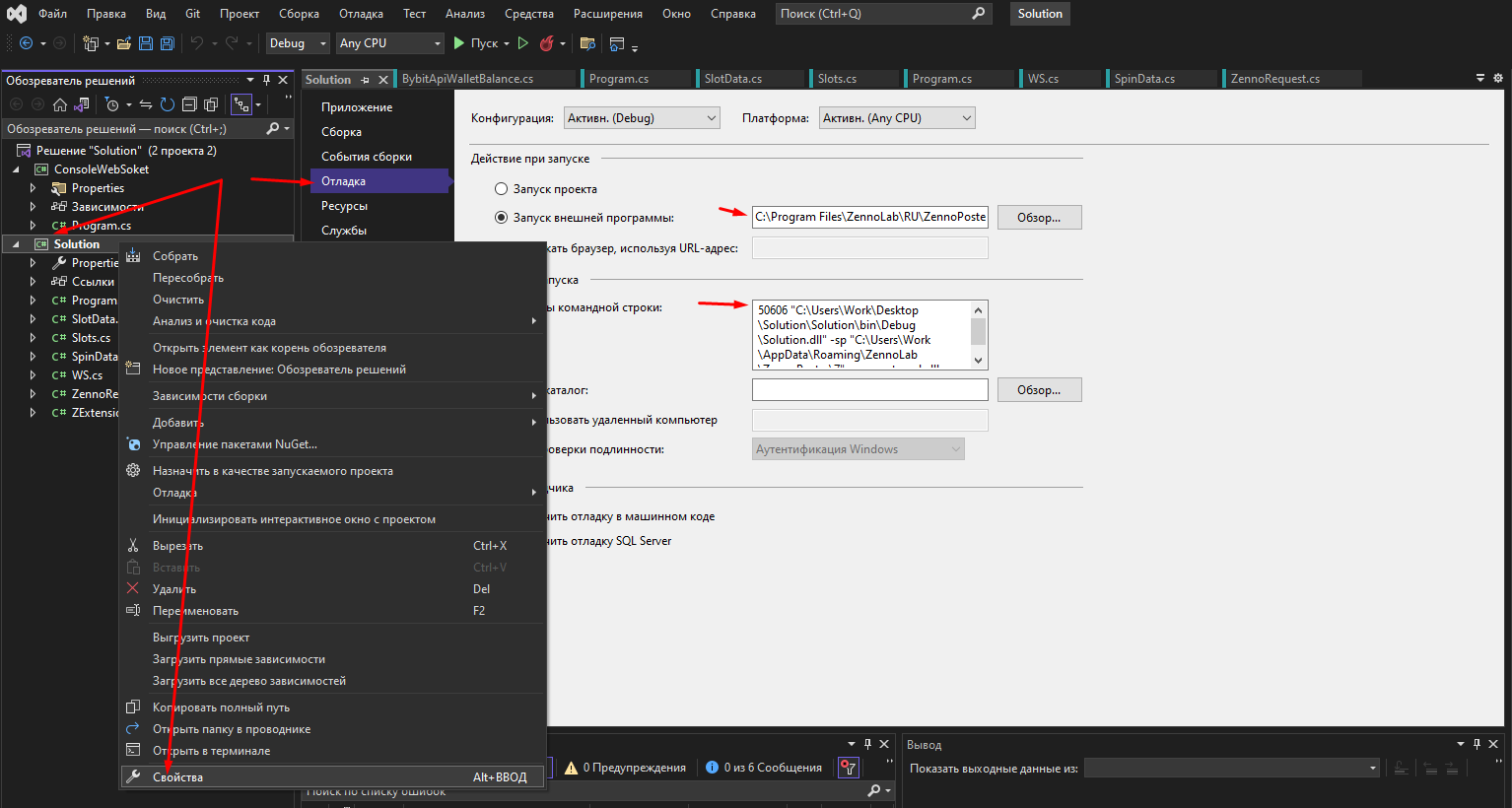Open the list of open tabs arrow
Screen dimensions: 1512x808
pos(1480,78)
